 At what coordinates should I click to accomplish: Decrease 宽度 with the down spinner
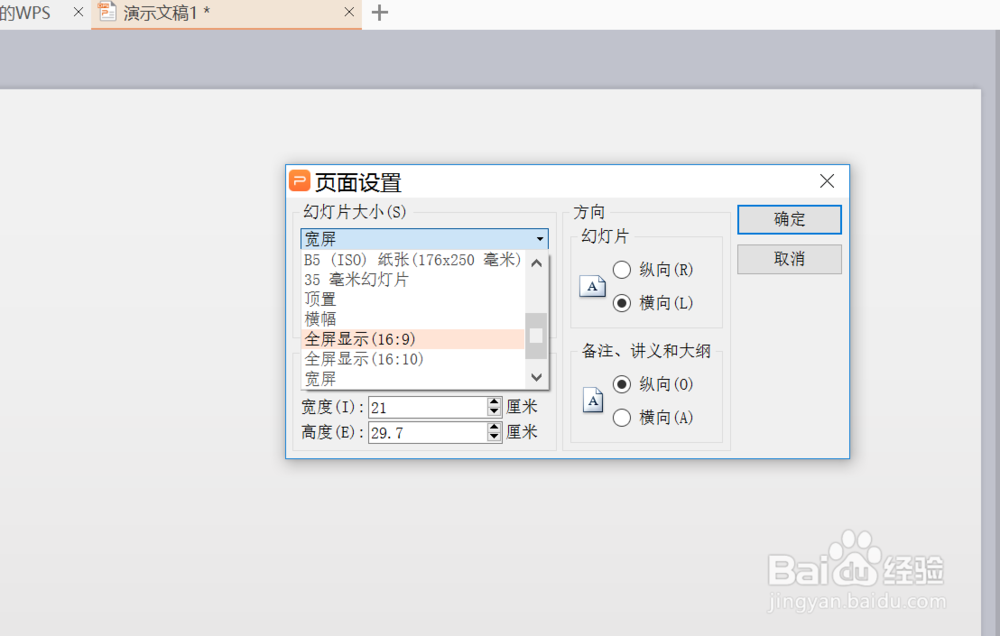coord(494,412)
